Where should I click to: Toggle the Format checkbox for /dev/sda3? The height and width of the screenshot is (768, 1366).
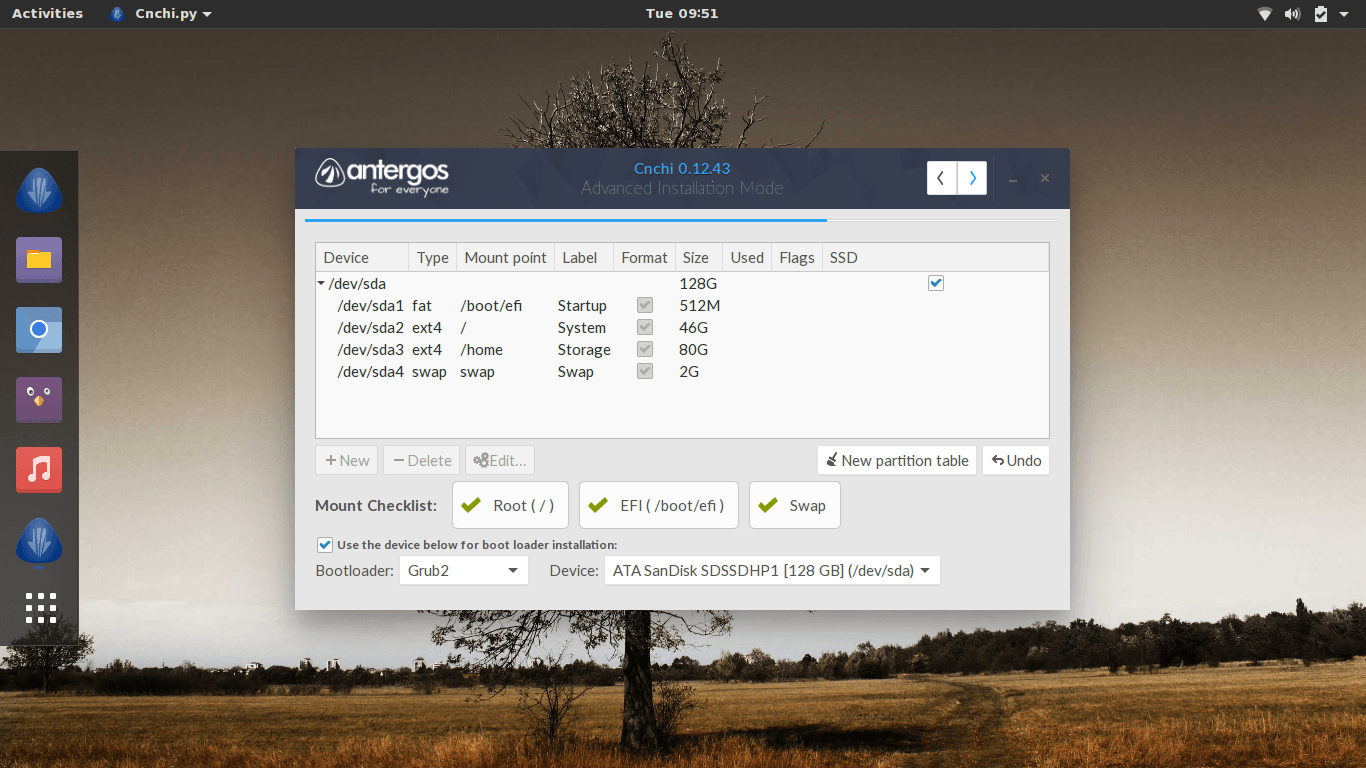[x=645, y=350]
